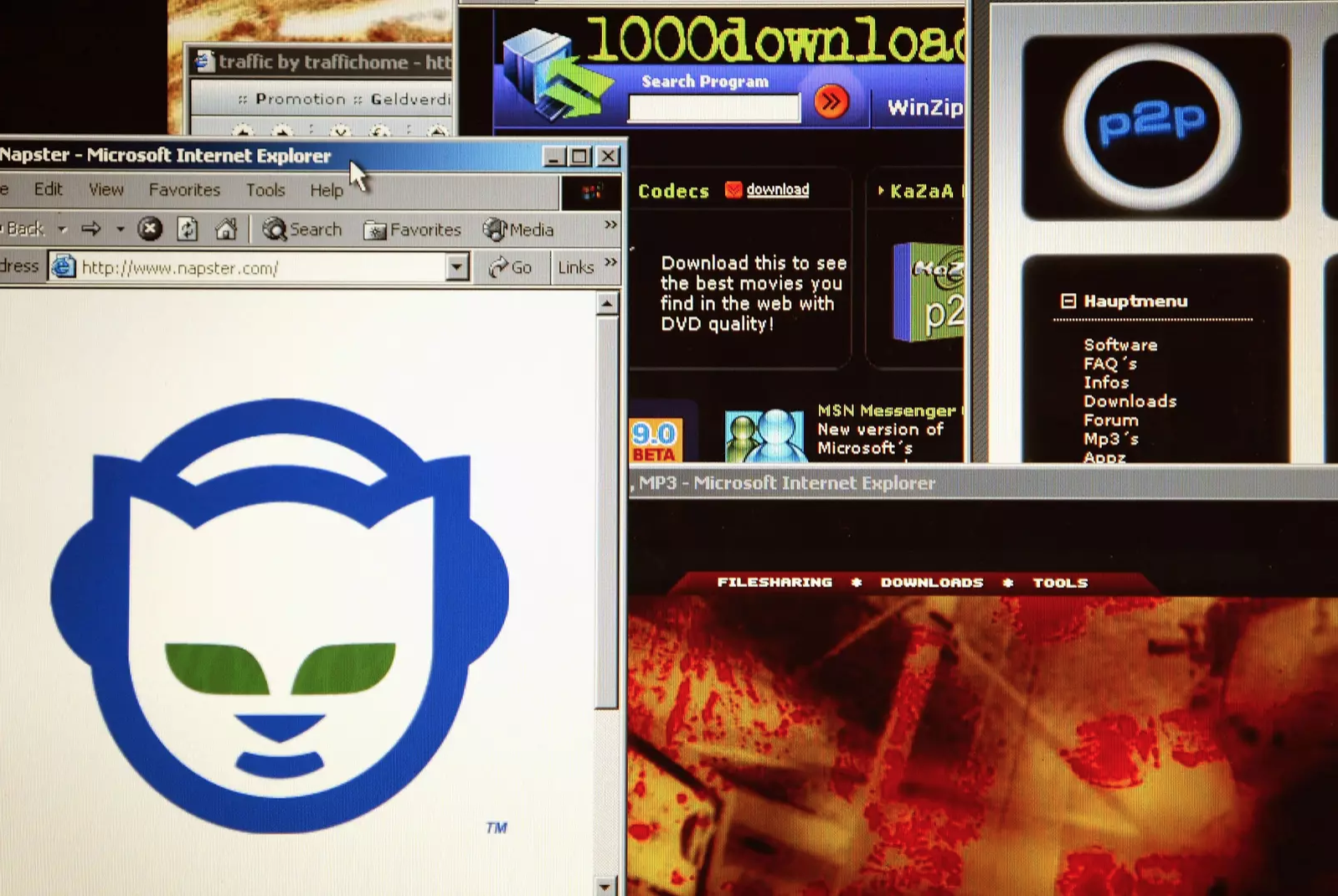
Task: Open the Back history dropdown arrow
Action: tap(62, 229)
